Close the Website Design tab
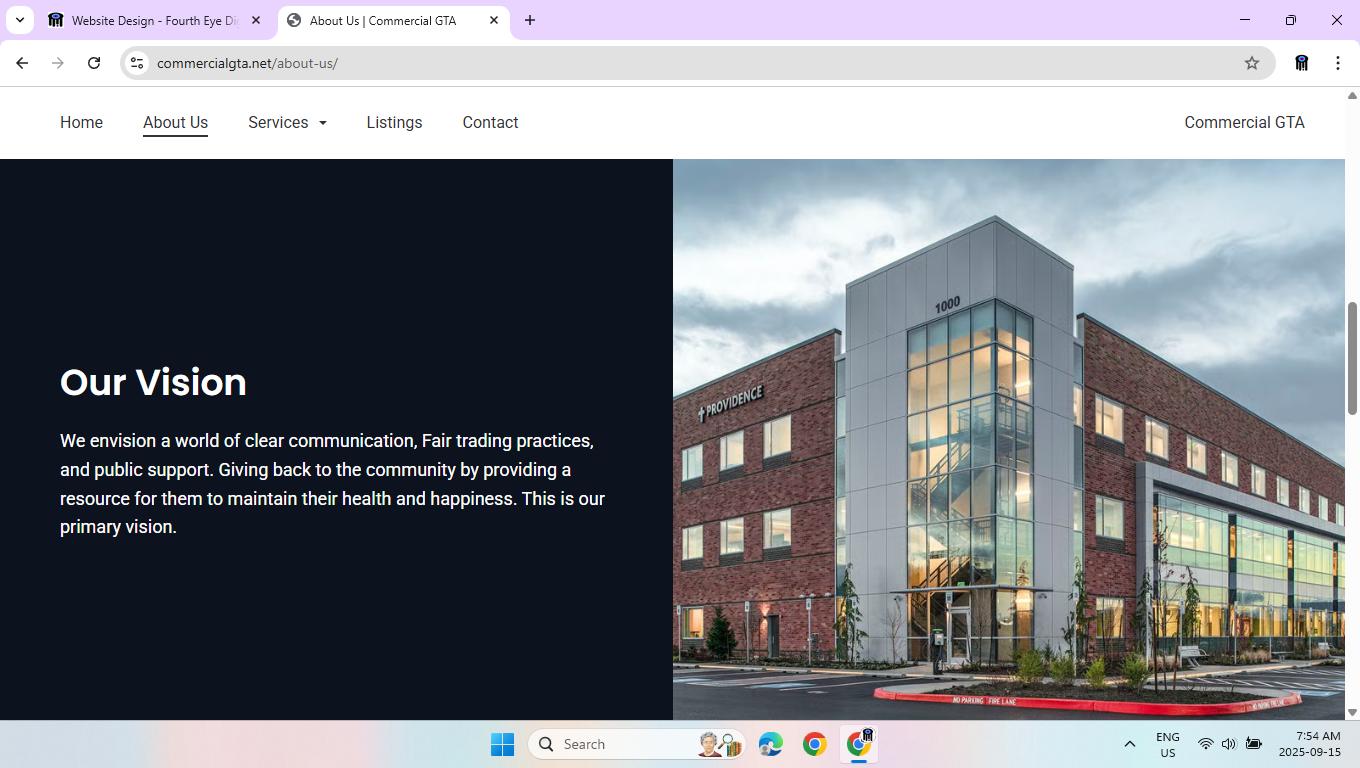Screen dimensions: 1360x768 click(256, 20)
